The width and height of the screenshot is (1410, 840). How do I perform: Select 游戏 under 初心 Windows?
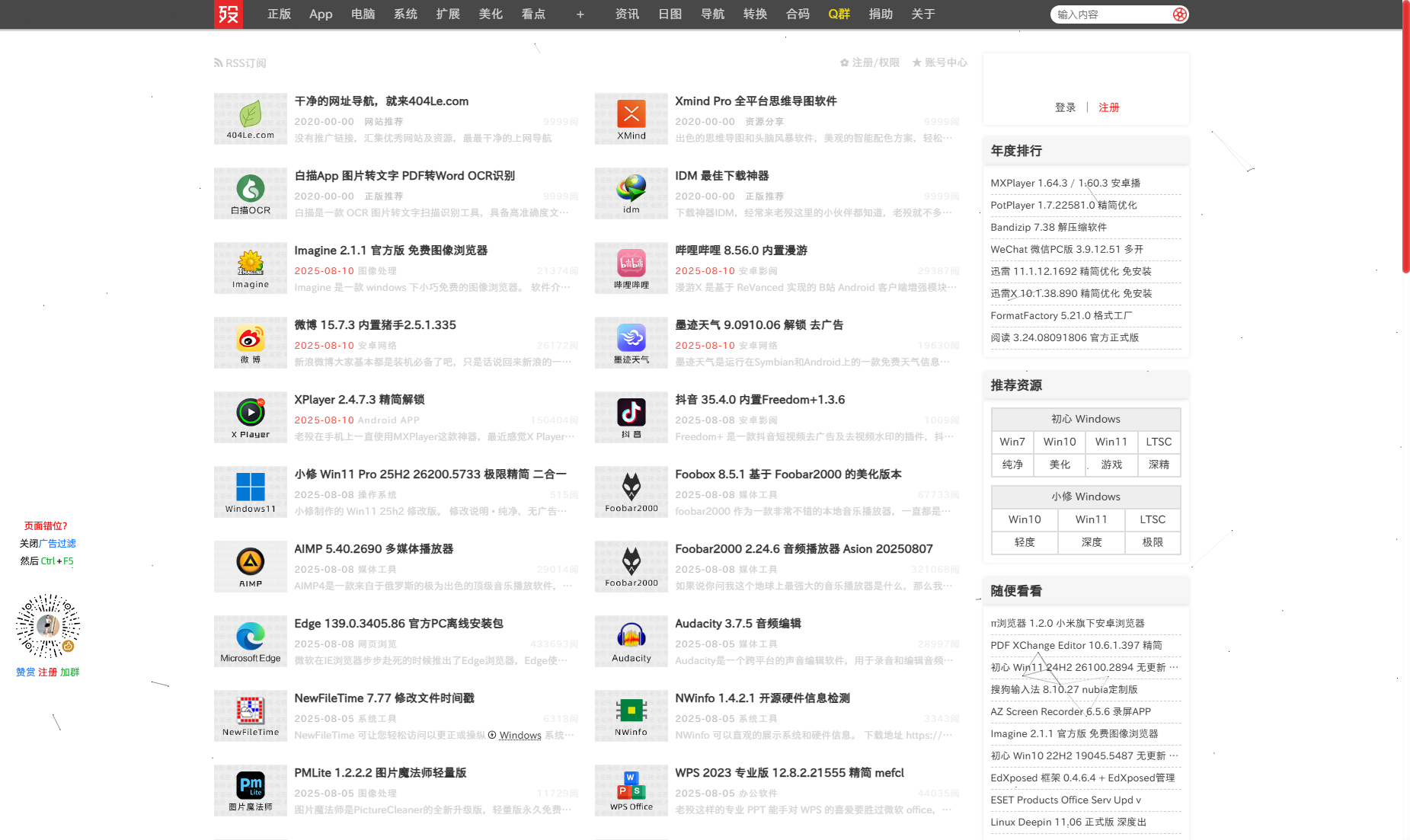point(1111,465)
